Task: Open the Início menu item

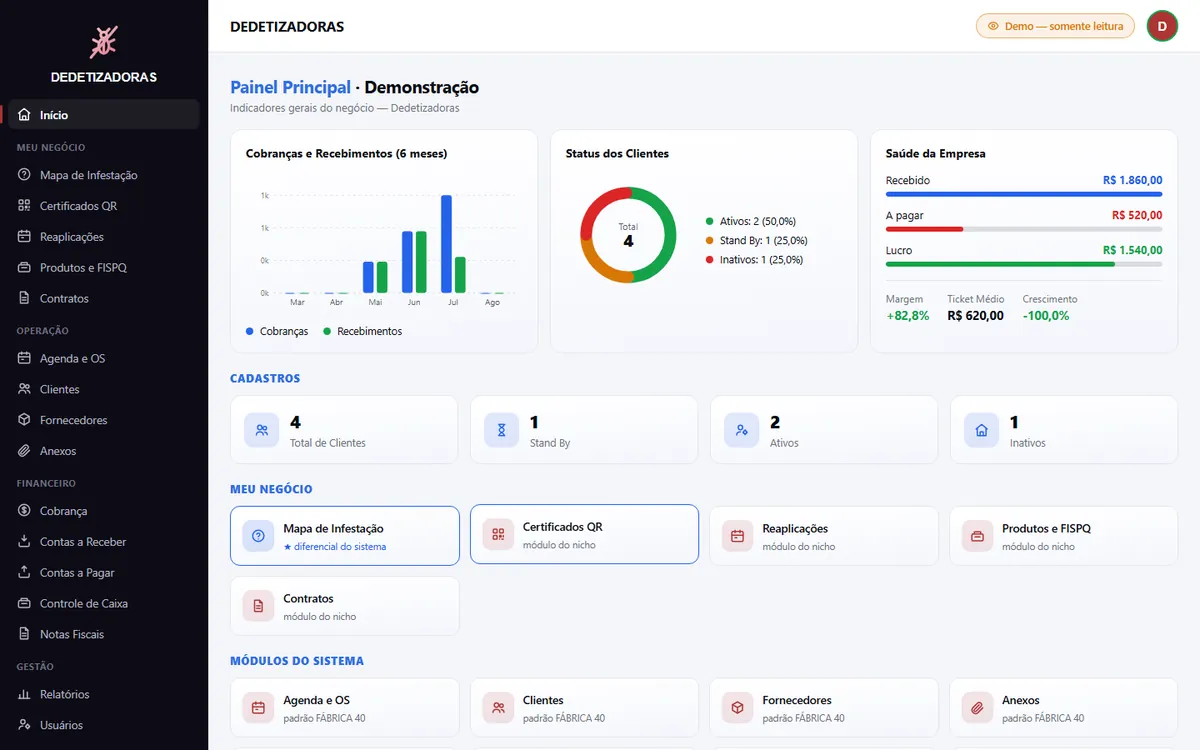Action: tap(104, 115)
